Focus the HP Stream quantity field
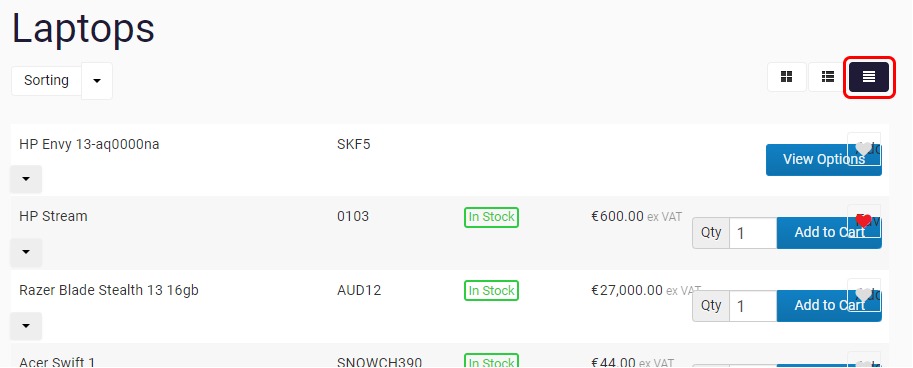This screenshot has height=368, width=913. click(x=753, y=233)
